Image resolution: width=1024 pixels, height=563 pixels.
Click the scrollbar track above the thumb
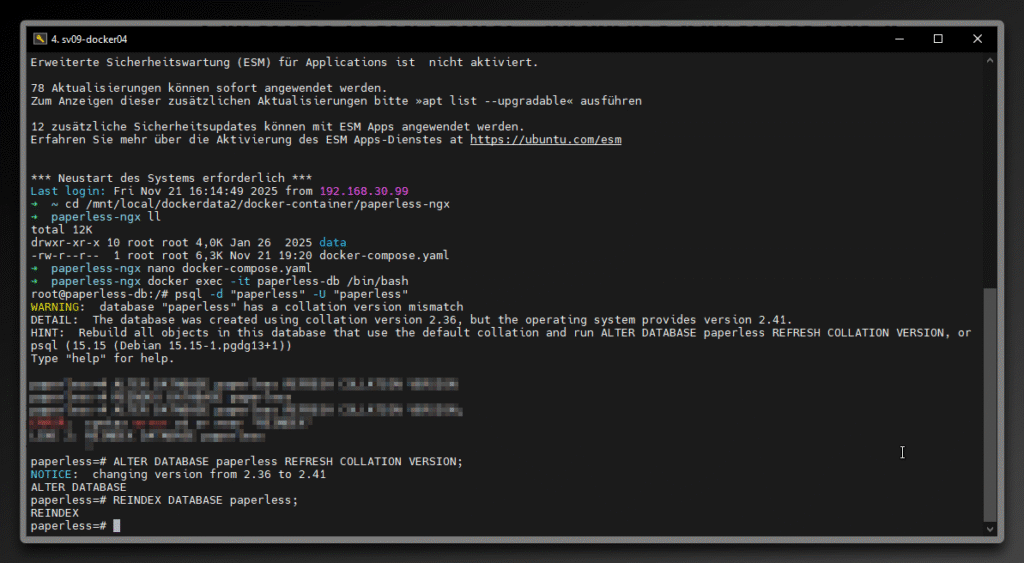pyautogui.click(x=990, y=170)
